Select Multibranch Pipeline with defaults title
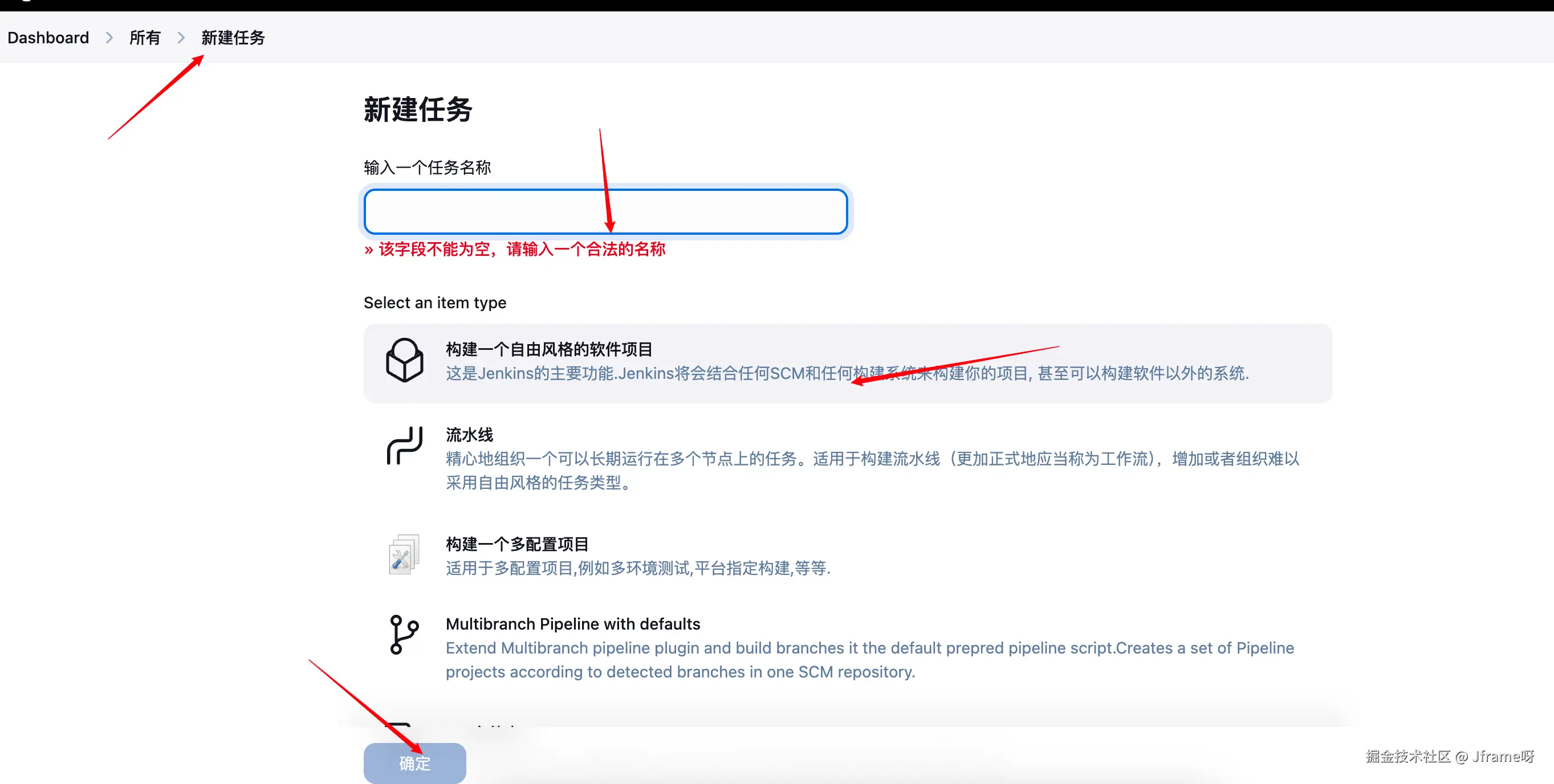The width and height of the screenshot is (1554, 784). [572, 623]
